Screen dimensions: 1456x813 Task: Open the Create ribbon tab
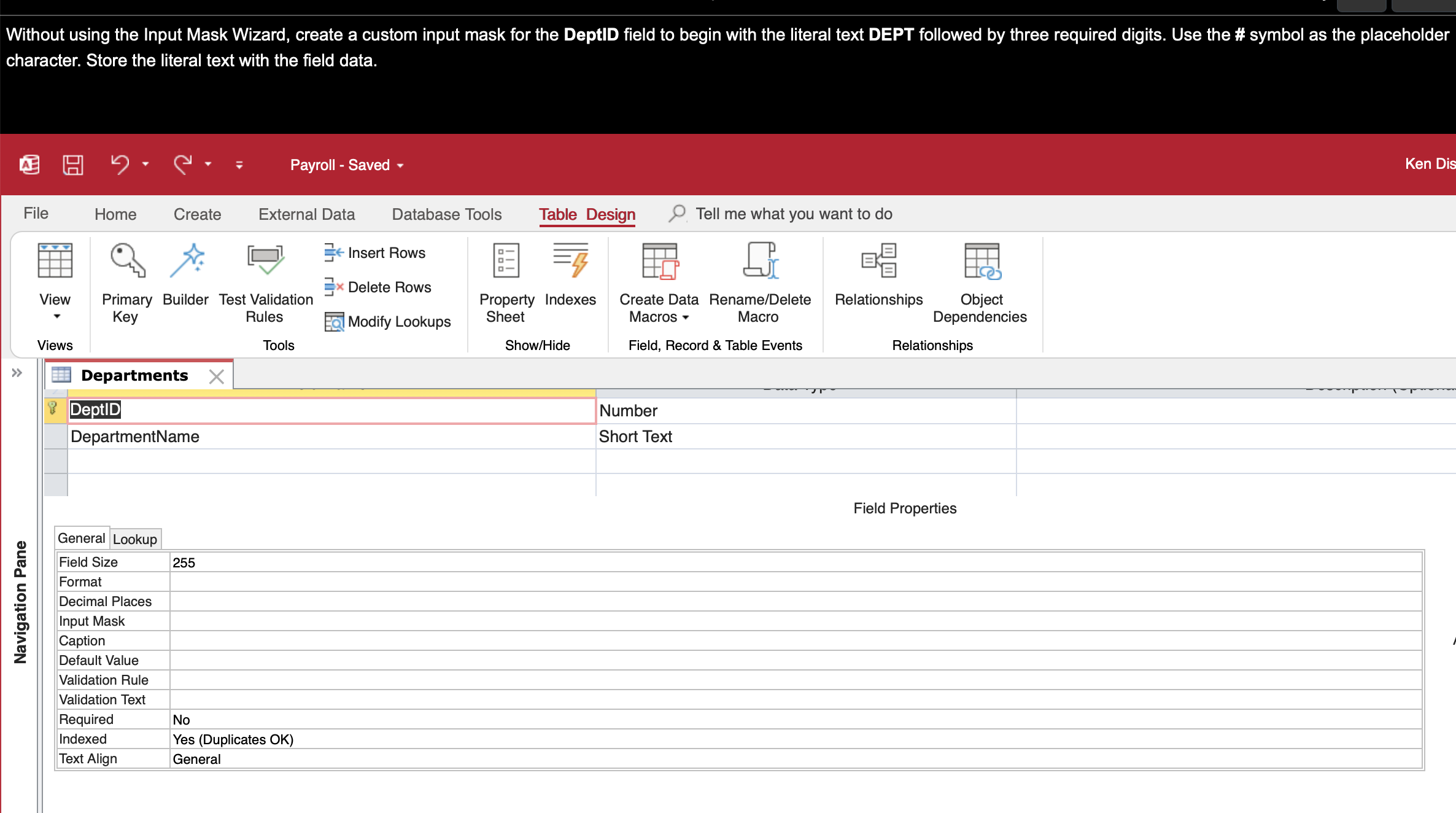pyautogui.click(x=197, y=214)
